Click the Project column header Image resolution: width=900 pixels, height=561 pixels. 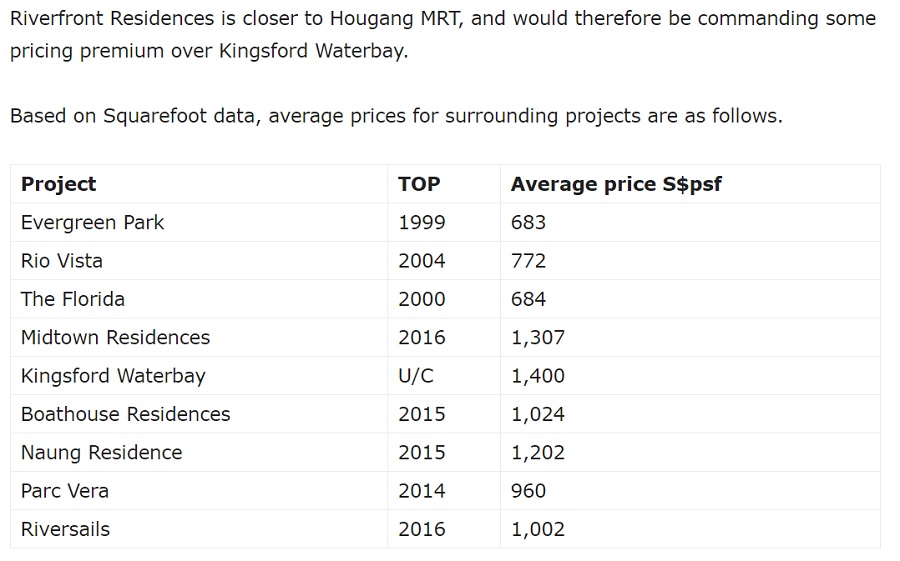(59, 184)
